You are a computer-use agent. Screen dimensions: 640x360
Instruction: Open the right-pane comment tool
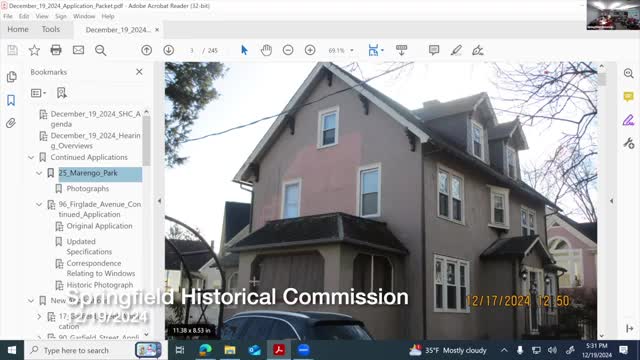point(629,97)
